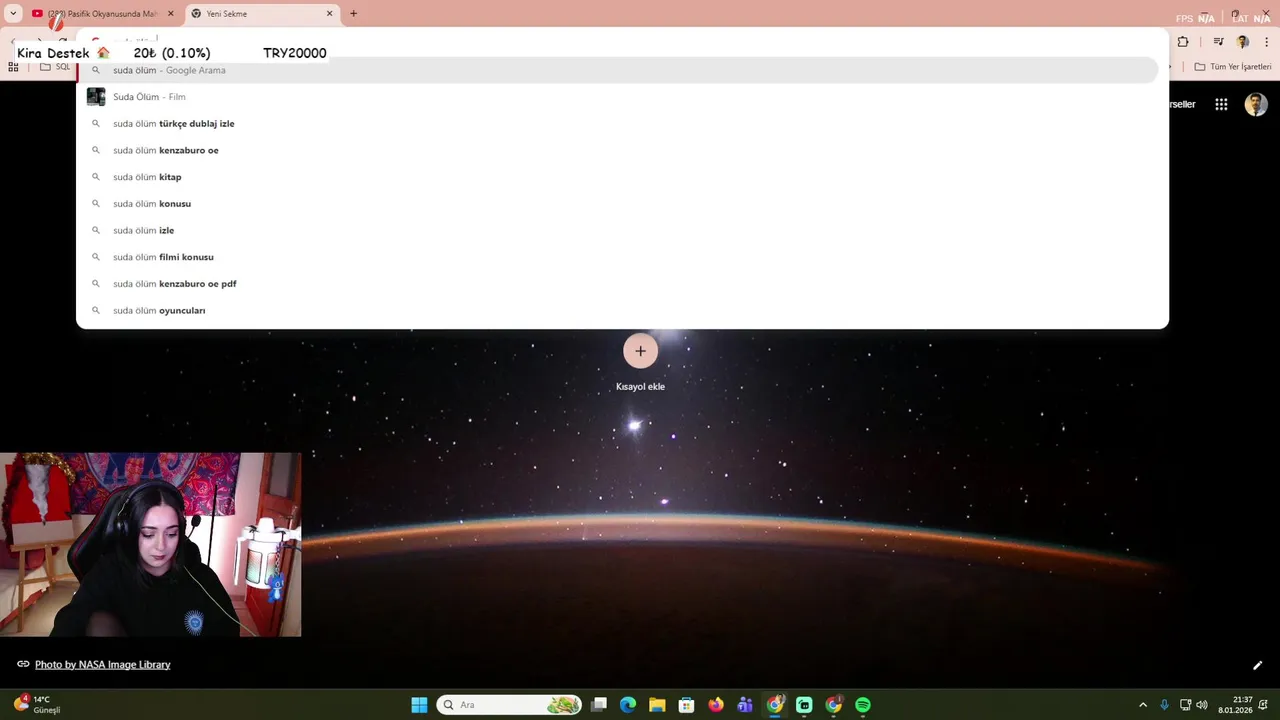The image size is (1280, 720).
Task: Open Chrome three-dot menu
Action: (x=1267, y=42)
